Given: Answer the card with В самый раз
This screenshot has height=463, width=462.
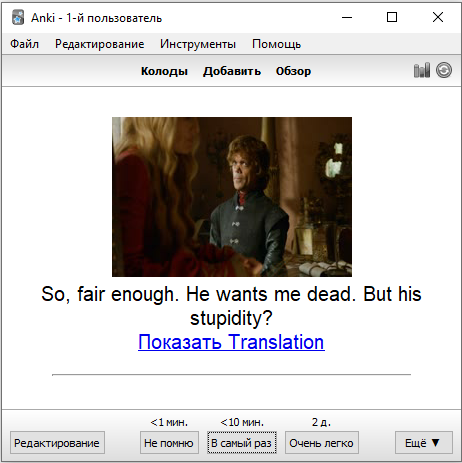Looking at the screenshot, I should coord(242,443).
